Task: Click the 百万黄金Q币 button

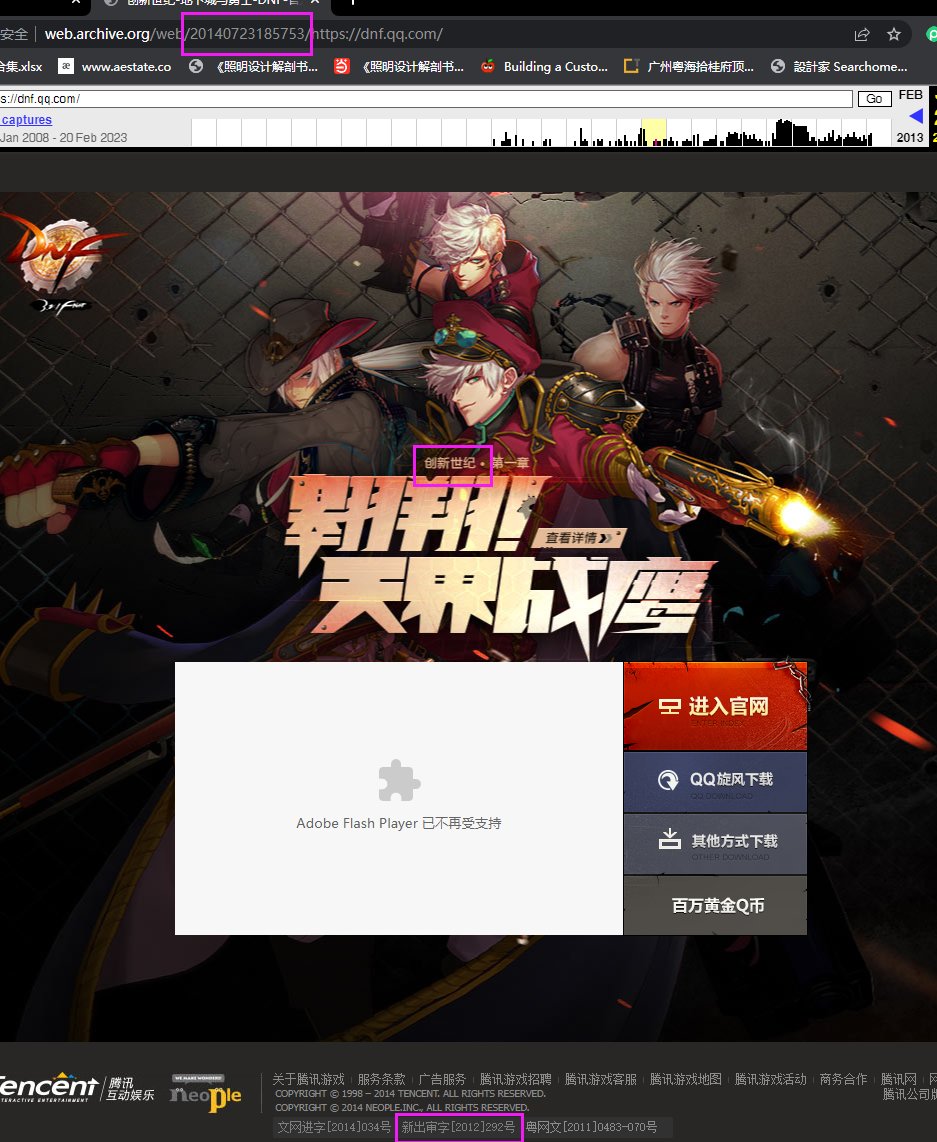Action: pyautogui.click(x=715, y=905)
